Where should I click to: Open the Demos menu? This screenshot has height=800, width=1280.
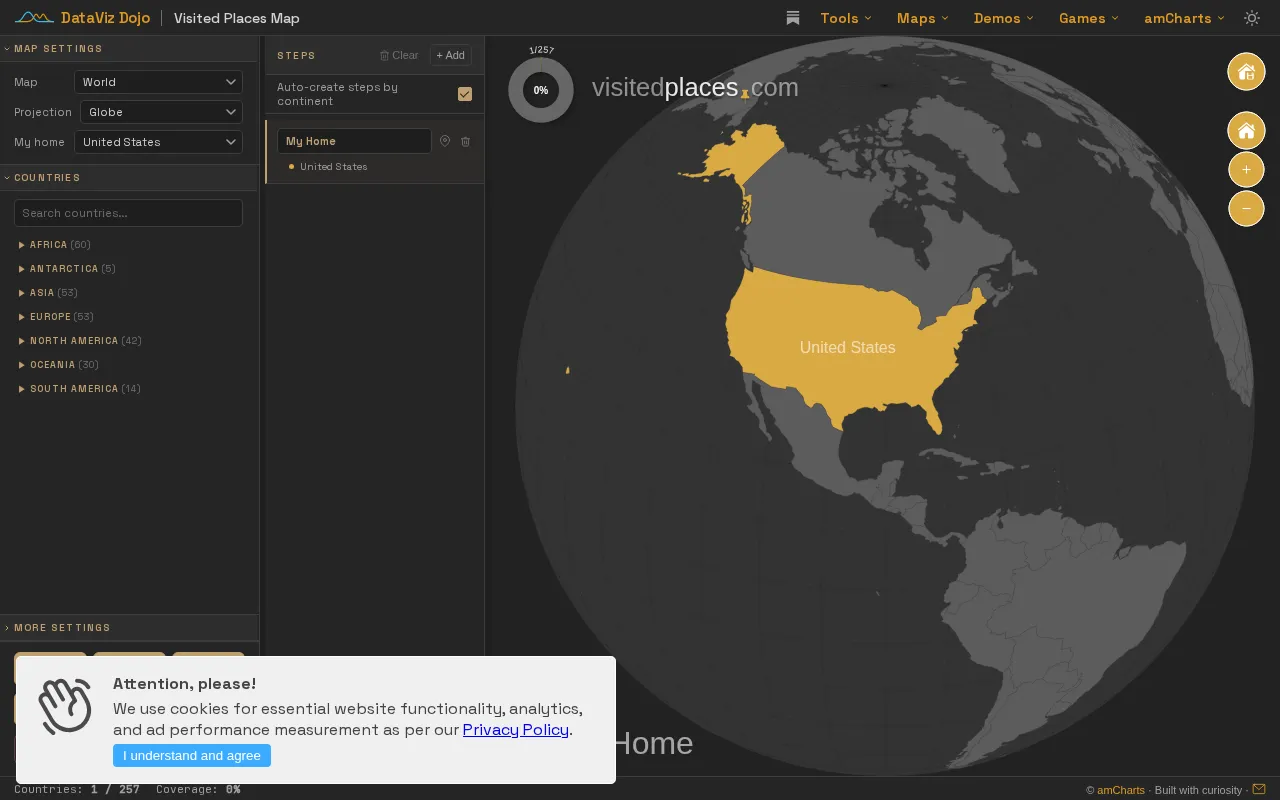[1004, 18]
